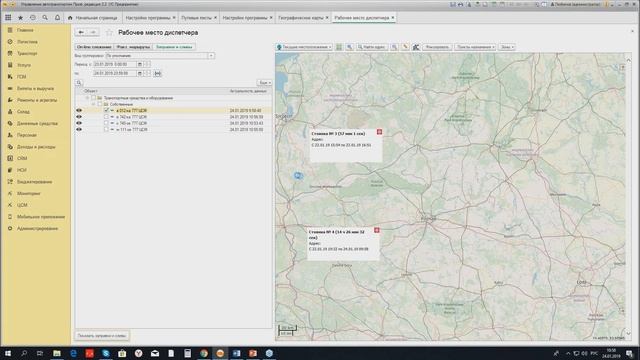640x360 pixels.
Task: Open ГСМ section in sidebar
Action: pos(21,77)
